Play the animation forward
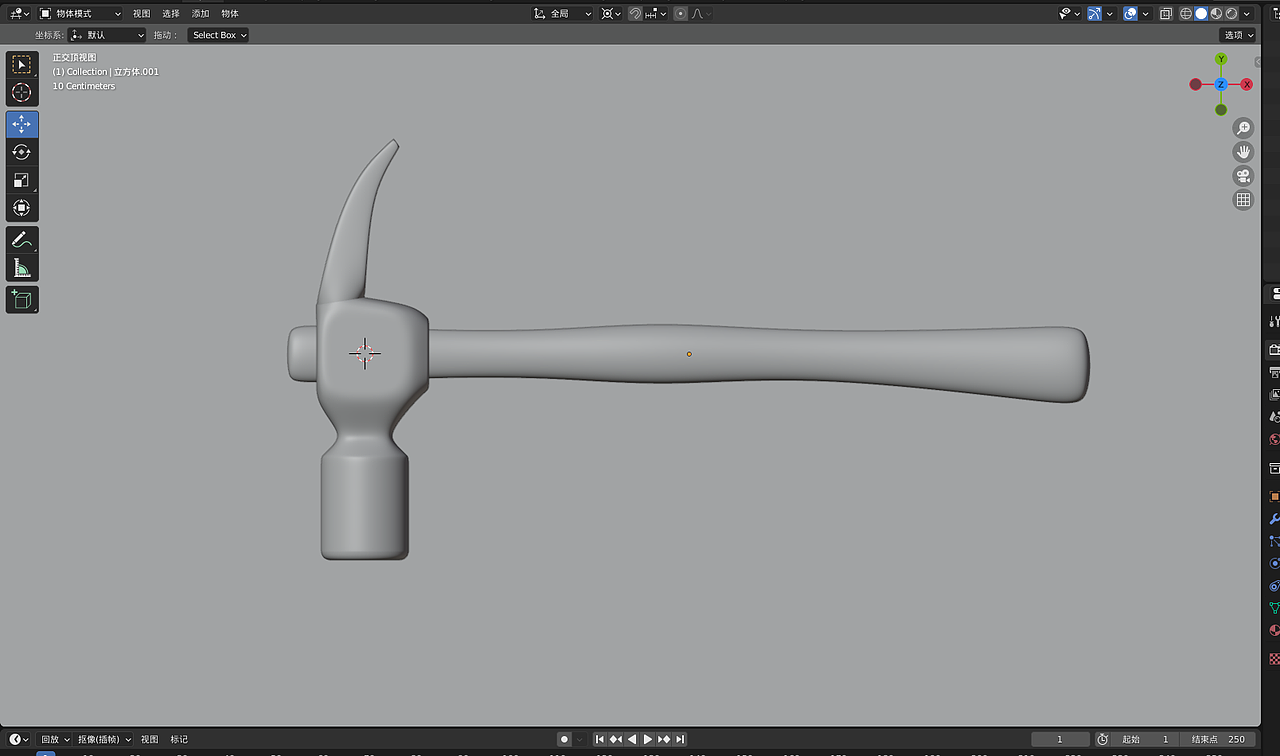Screen dimensions: 1280x756 click(x=648, y=739)
